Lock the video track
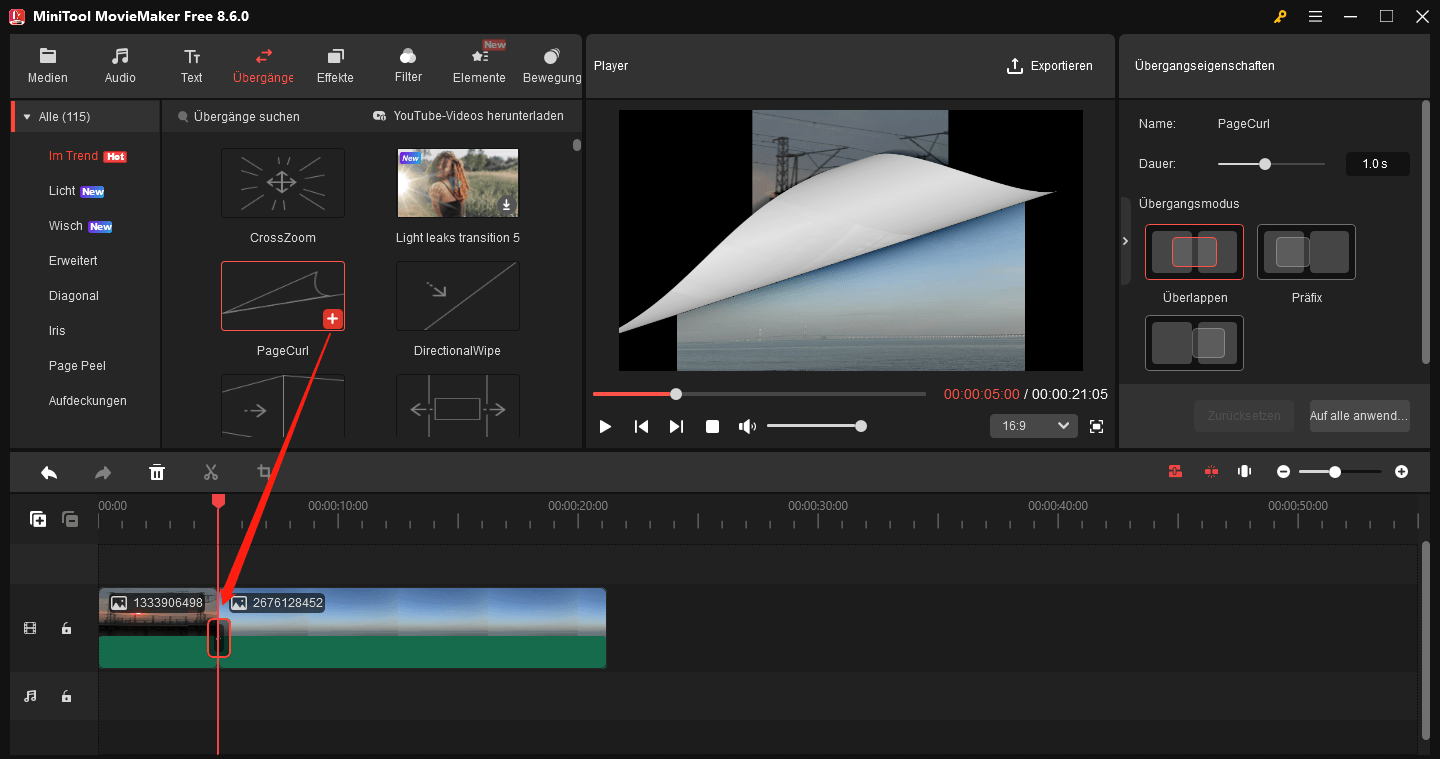This screenshot has height=759, width=1440. (x=66, y=628)
